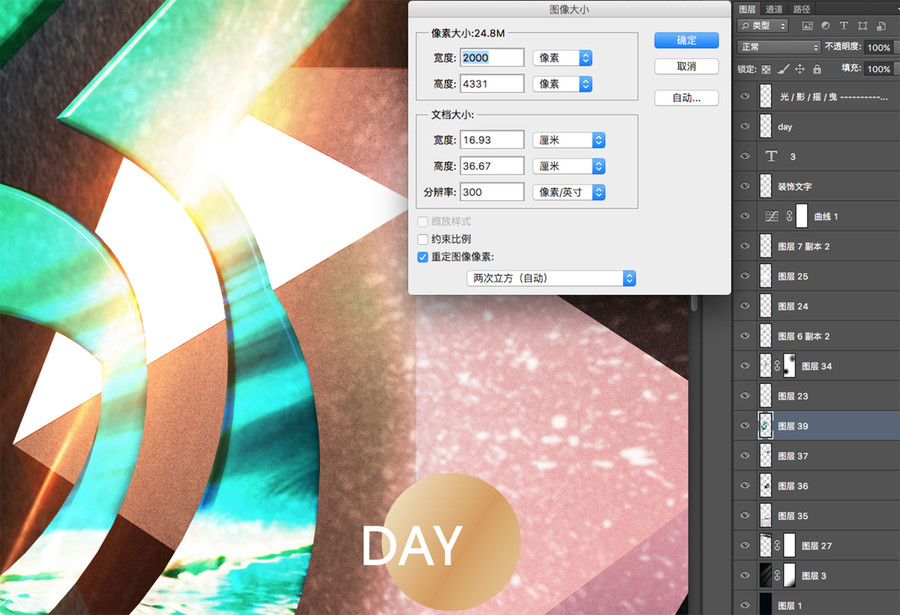
Task: Click document width field 16.93
Action: (x=492, y=140)
